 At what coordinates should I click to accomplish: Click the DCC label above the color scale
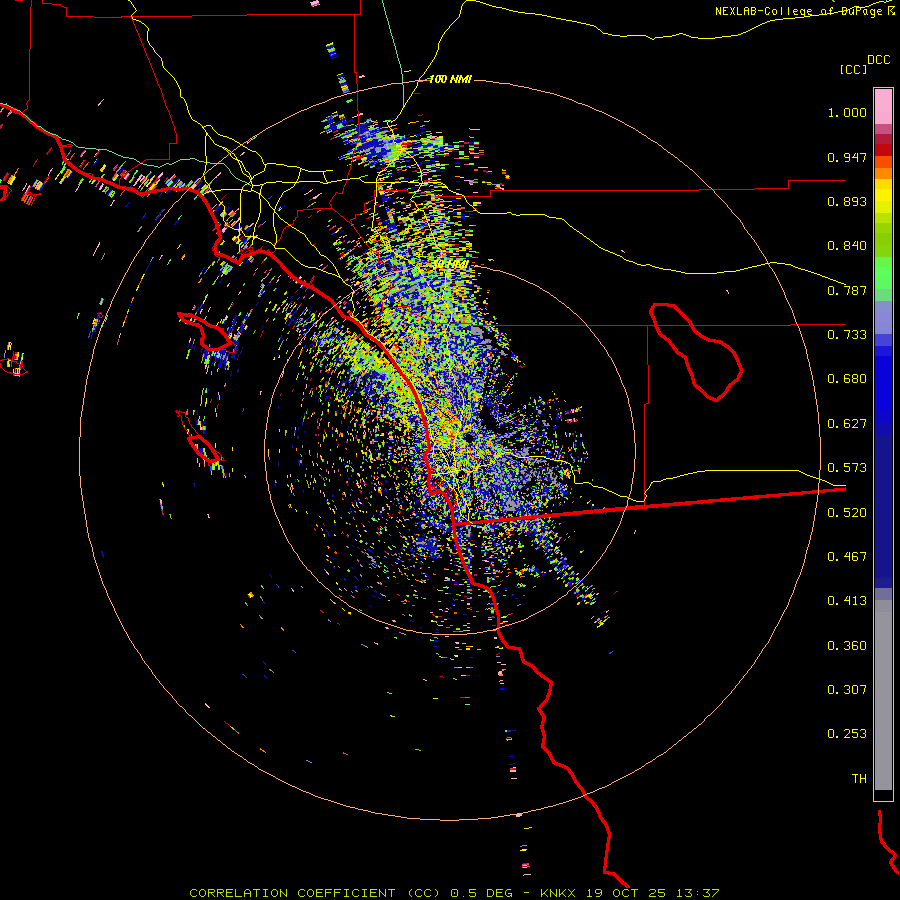[x=878, y=60]
